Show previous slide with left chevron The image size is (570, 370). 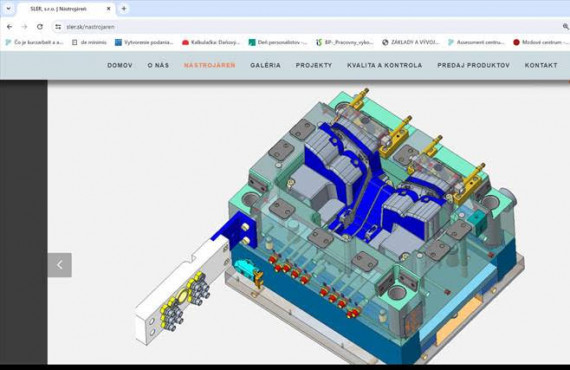pyautogui.click(x=60, y=265)
